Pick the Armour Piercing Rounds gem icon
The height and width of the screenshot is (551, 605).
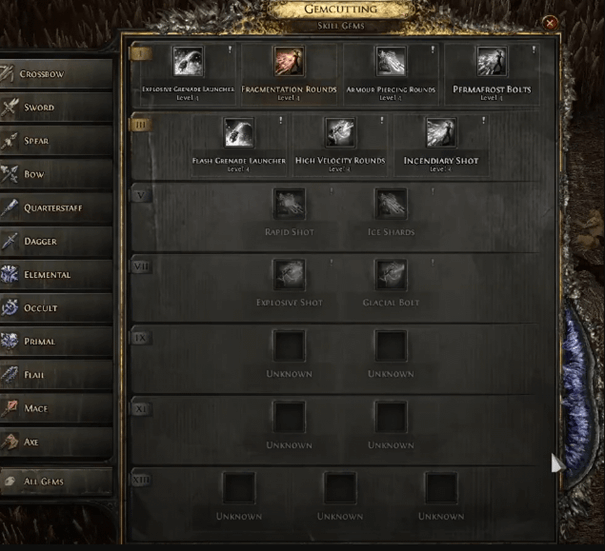pyautogui.click(x=390, y=62)
